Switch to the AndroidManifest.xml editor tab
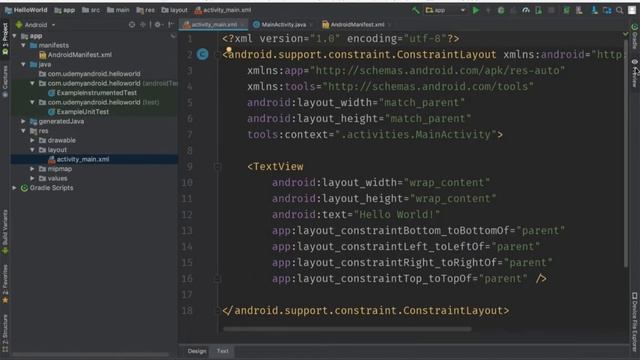This screenshot has width=640, height=360. [x=357, y=24]
